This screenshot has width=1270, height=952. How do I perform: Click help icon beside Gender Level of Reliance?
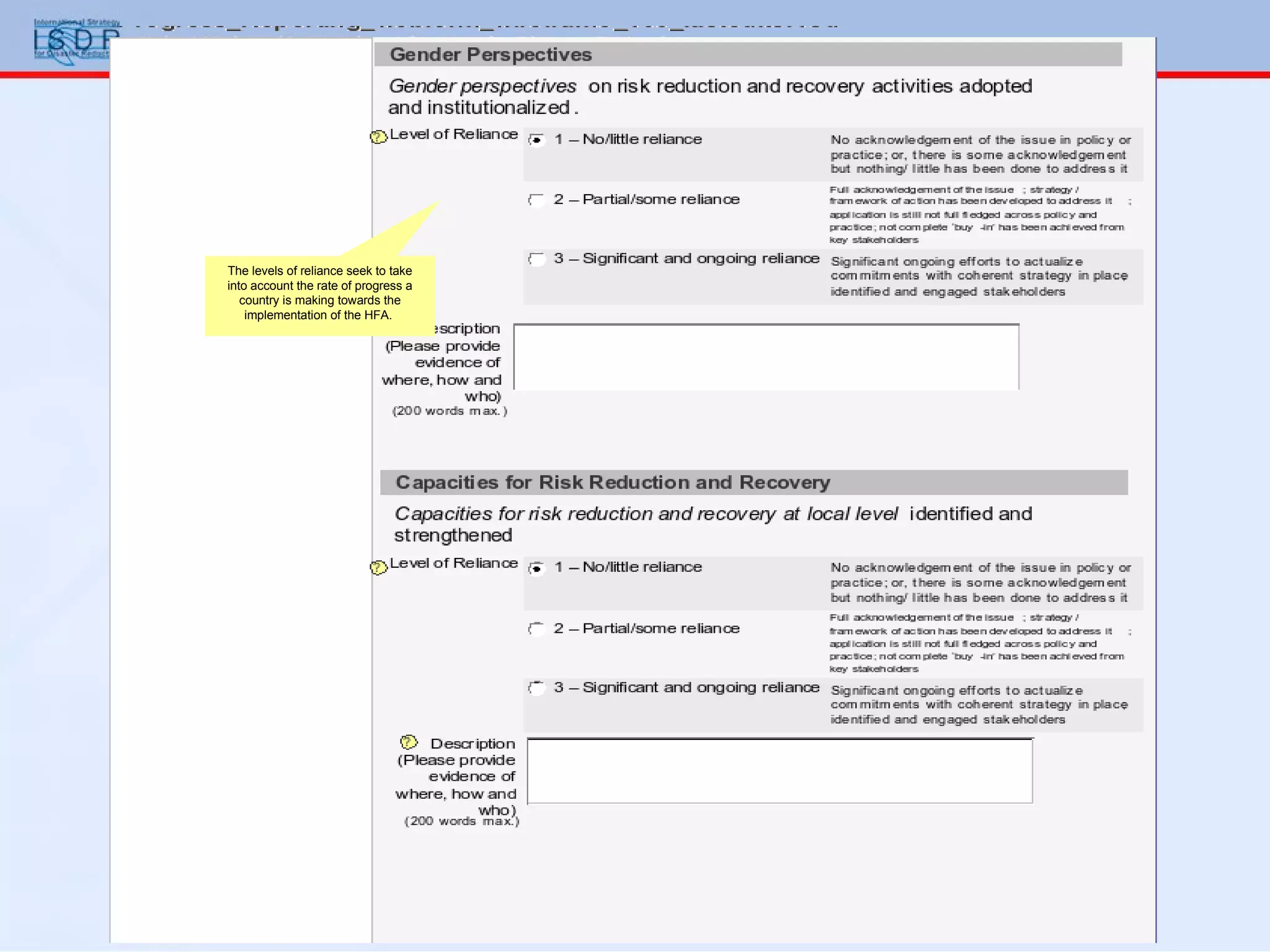pos(378,137)
